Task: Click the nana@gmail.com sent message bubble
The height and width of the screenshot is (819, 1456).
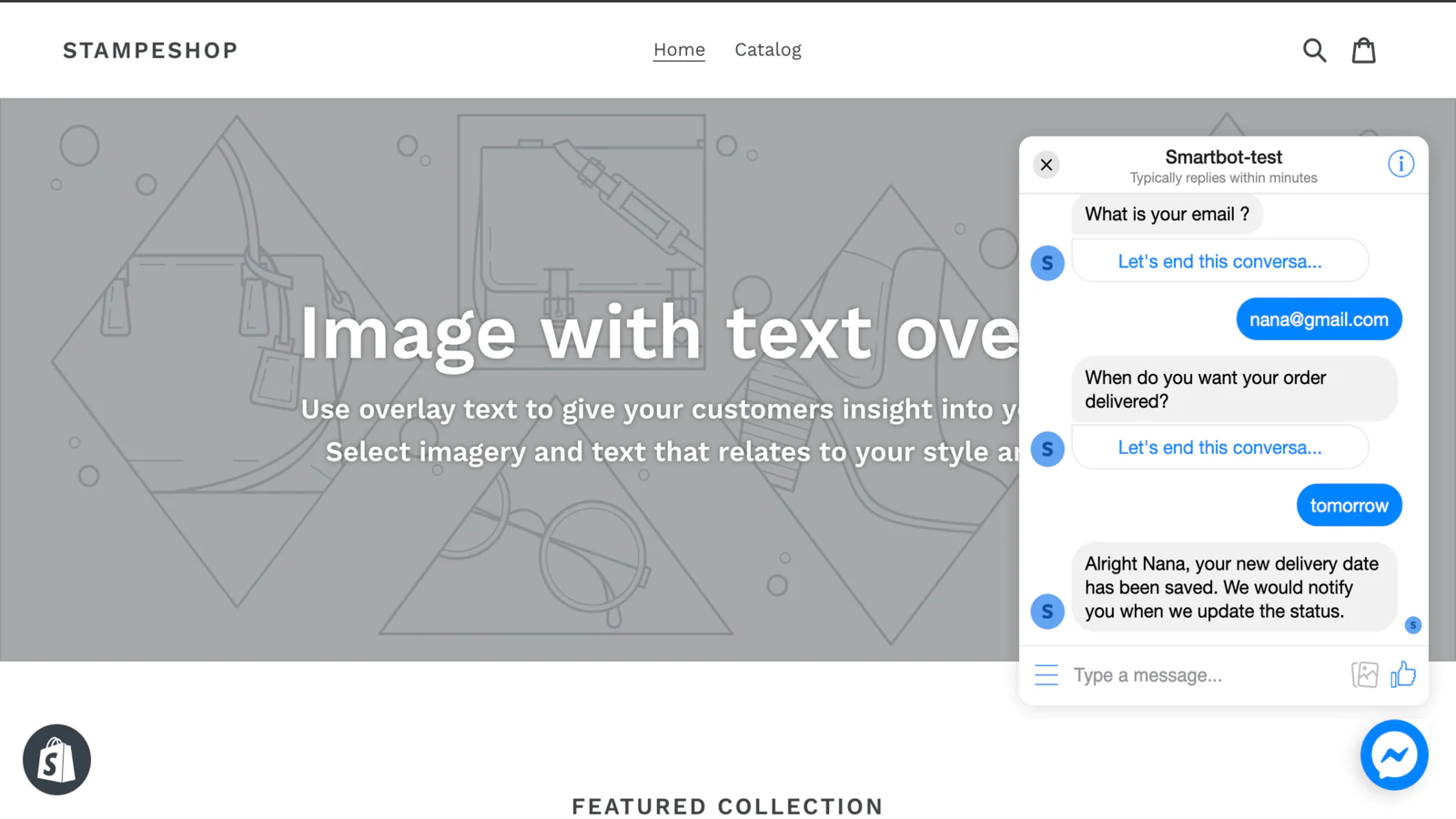Action: [x=1319, y=319]
